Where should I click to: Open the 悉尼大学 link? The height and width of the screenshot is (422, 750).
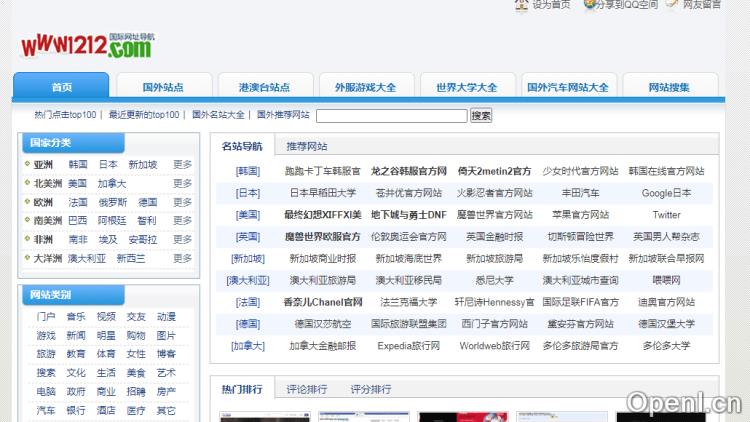[x=494, y=280]
